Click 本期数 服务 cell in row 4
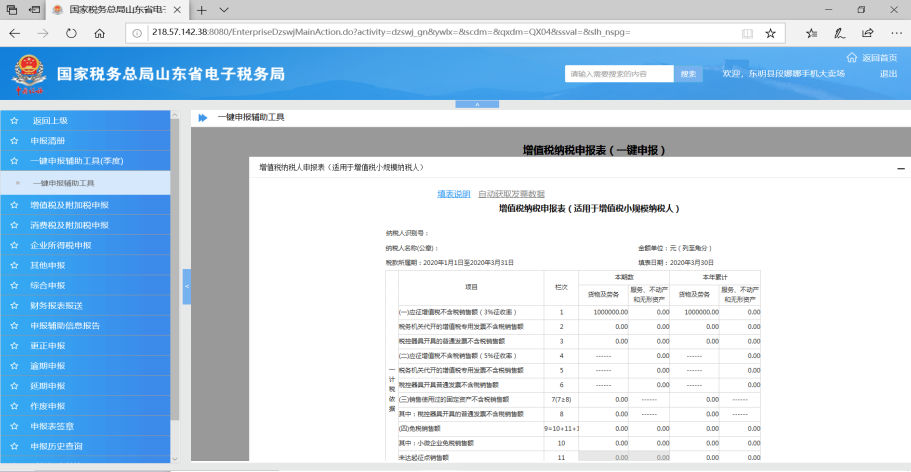The height and width of the screenshot is (472, 911). [649, 356]
